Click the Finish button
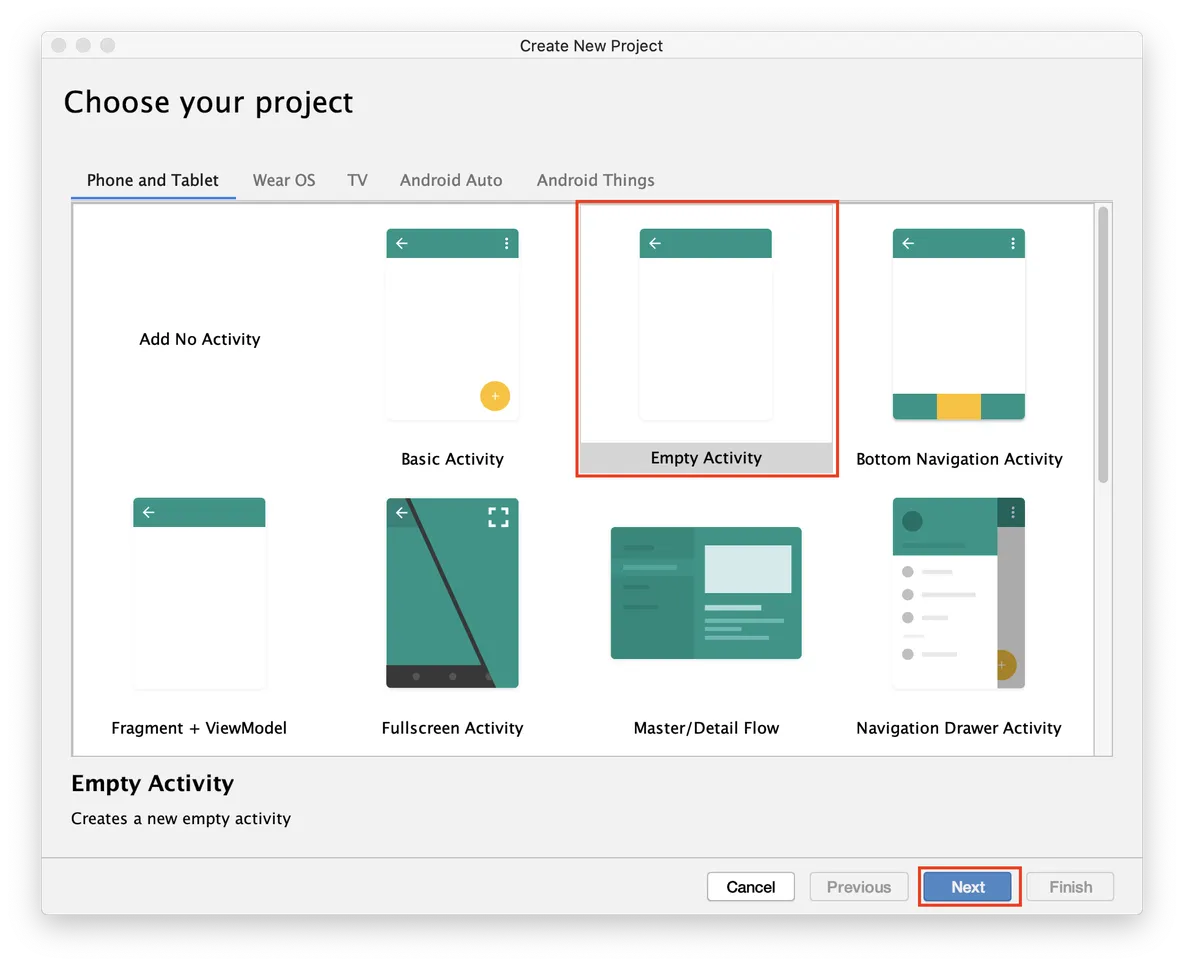This screenshot has width=1184, height=966. point(1070,887)
